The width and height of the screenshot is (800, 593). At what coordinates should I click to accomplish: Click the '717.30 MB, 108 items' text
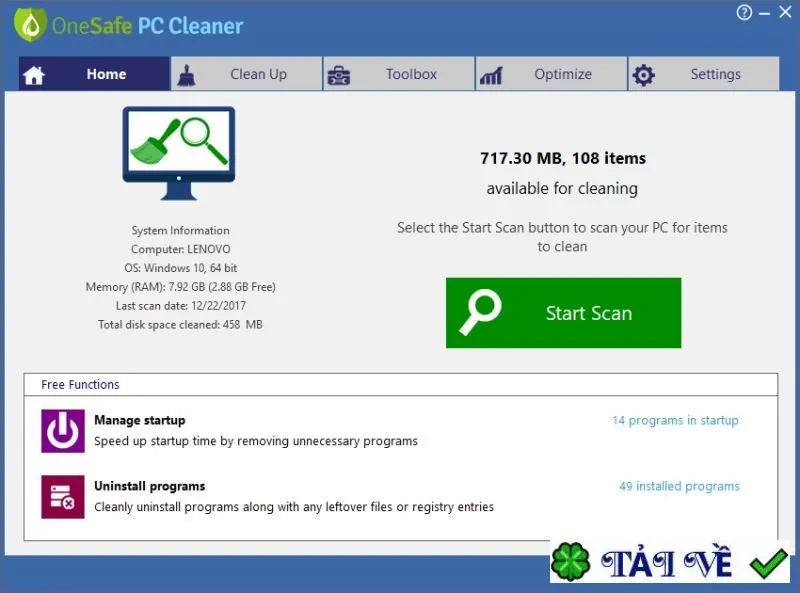tap(563, 158)
